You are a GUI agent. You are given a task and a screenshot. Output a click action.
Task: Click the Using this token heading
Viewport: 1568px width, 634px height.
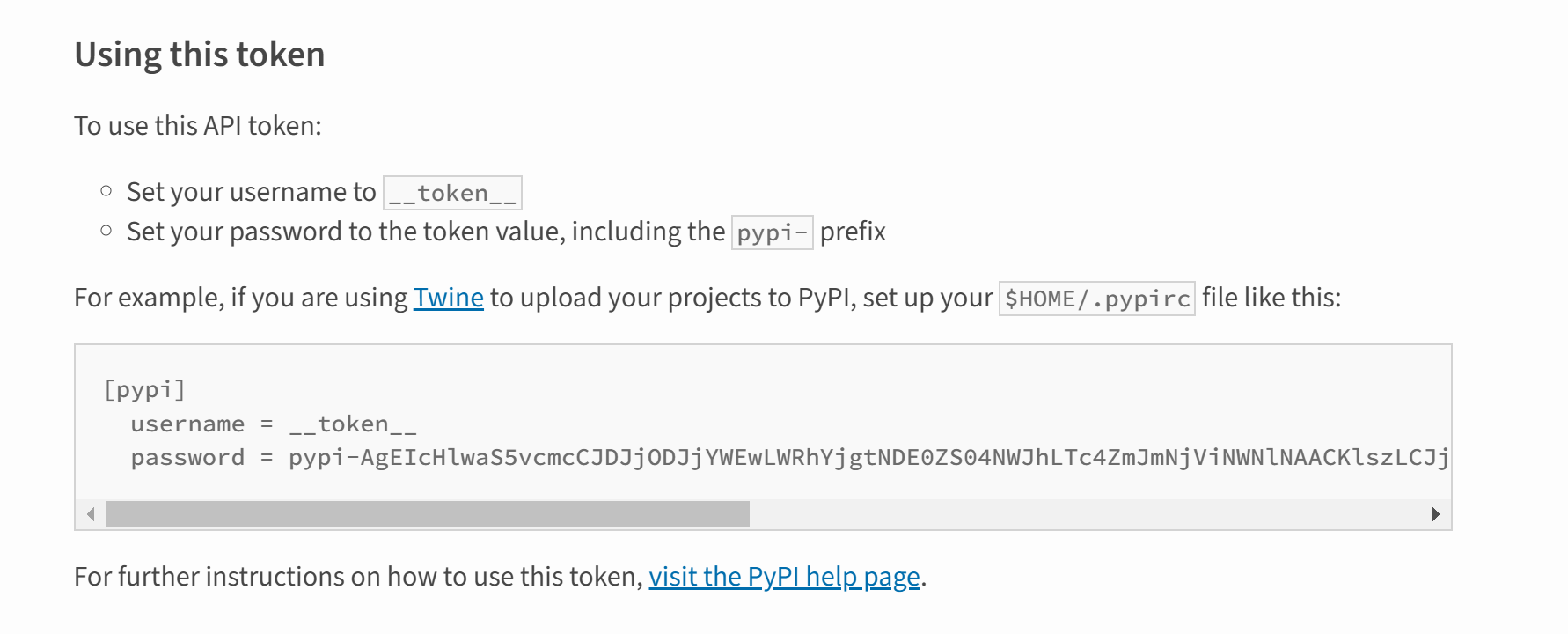point(201,55)
